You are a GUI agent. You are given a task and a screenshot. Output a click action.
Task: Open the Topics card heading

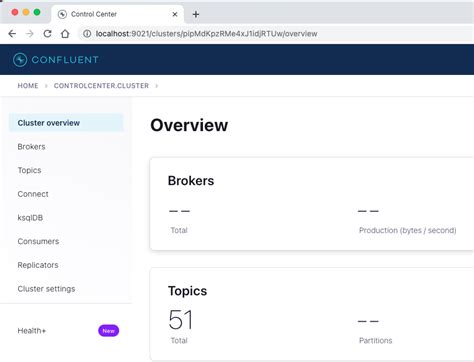[x=187, y=291]
